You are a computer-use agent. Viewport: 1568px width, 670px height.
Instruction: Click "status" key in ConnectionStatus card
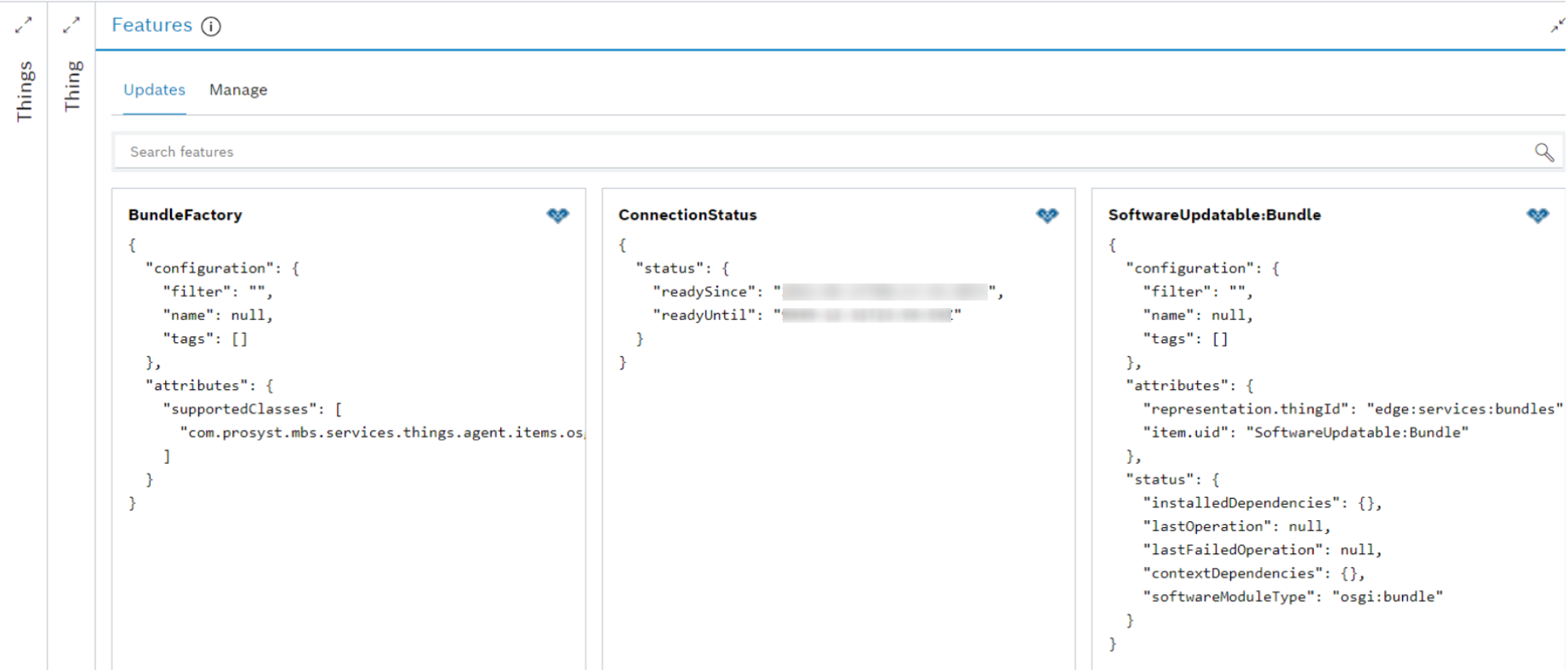670,268
